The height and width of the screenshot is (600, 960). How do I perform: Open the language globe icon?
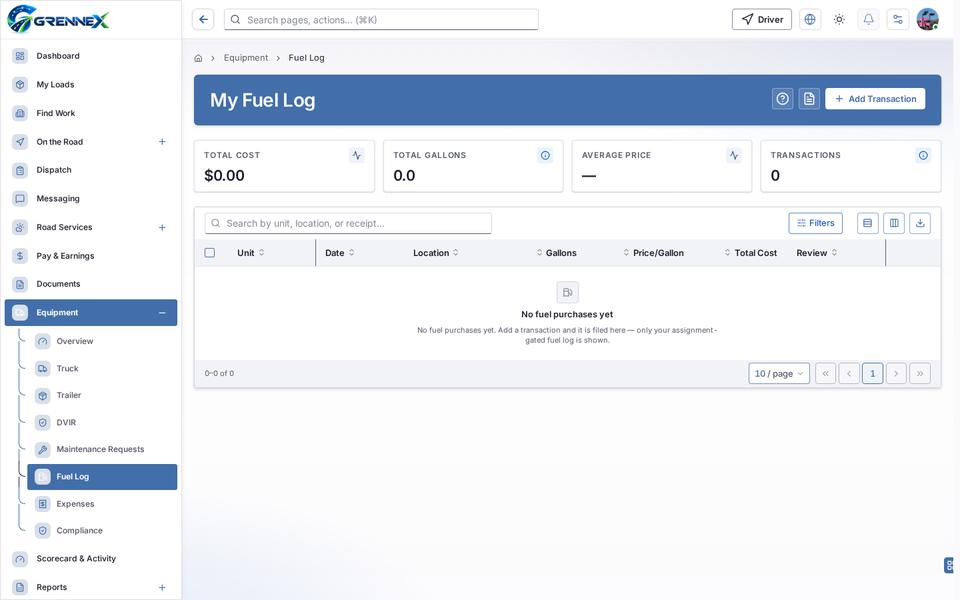pos(809,20)
